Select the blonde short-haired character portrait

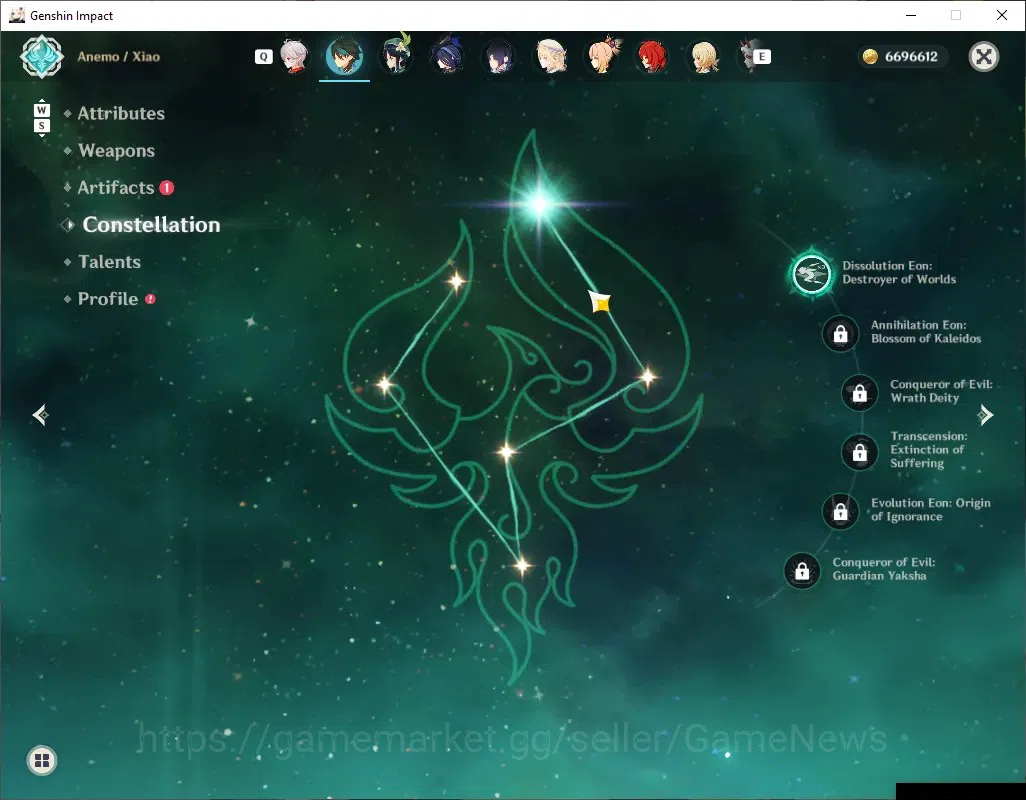(x=704, y=56)
